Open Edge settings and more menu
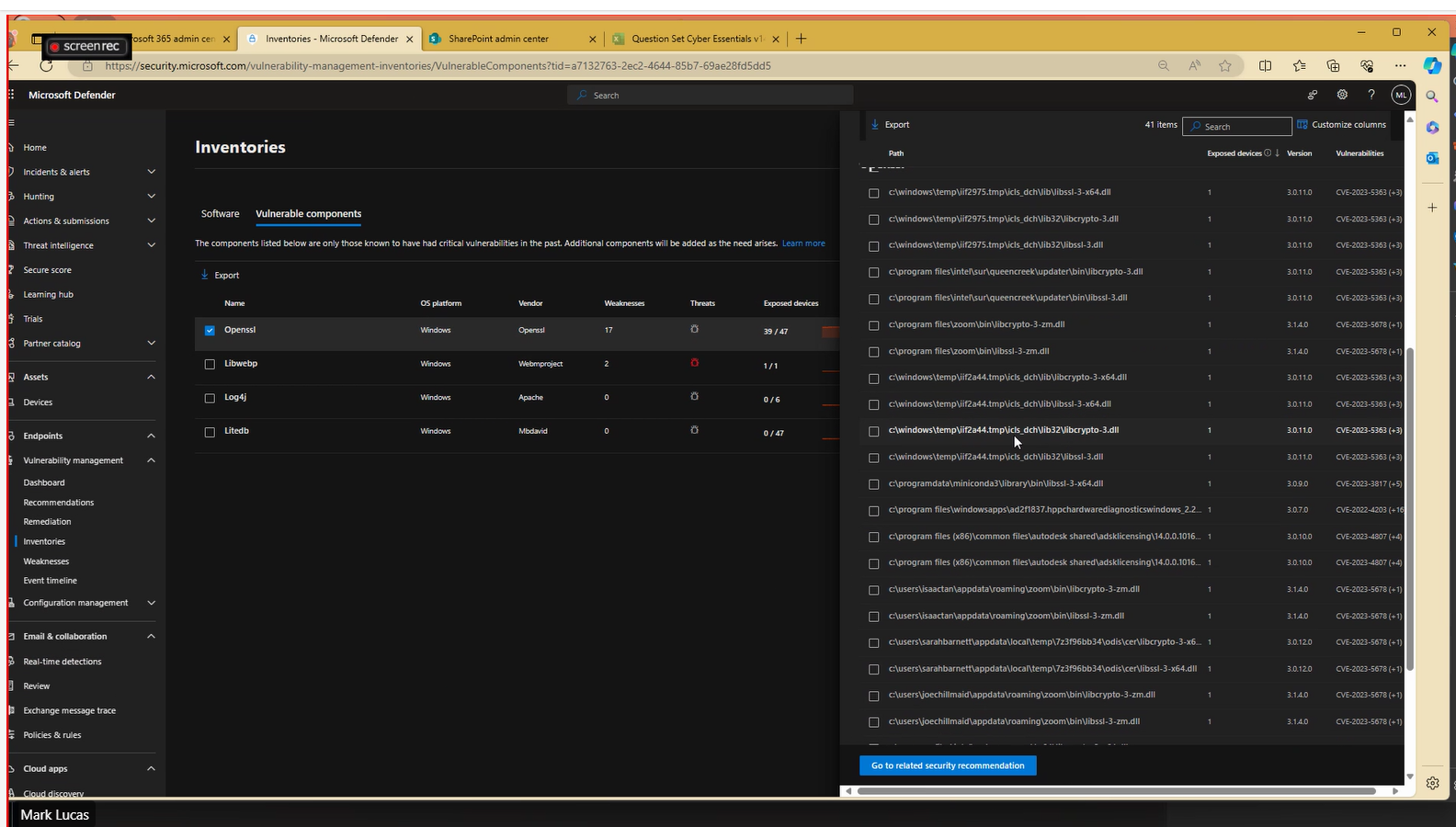 pyautogui.click(x=1400, y=65)
